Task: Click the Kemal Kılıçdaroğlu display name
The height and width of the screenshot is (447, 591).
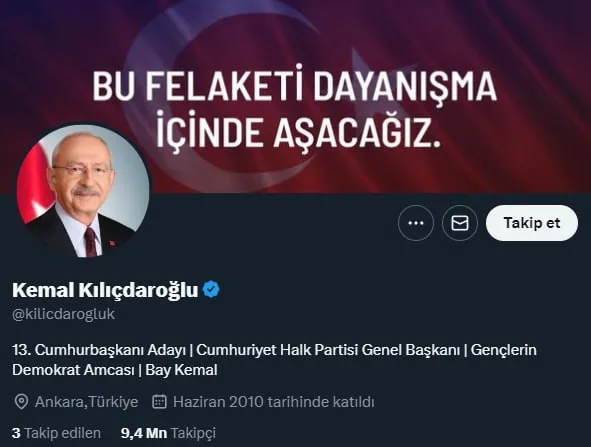Action: point(105,290)
